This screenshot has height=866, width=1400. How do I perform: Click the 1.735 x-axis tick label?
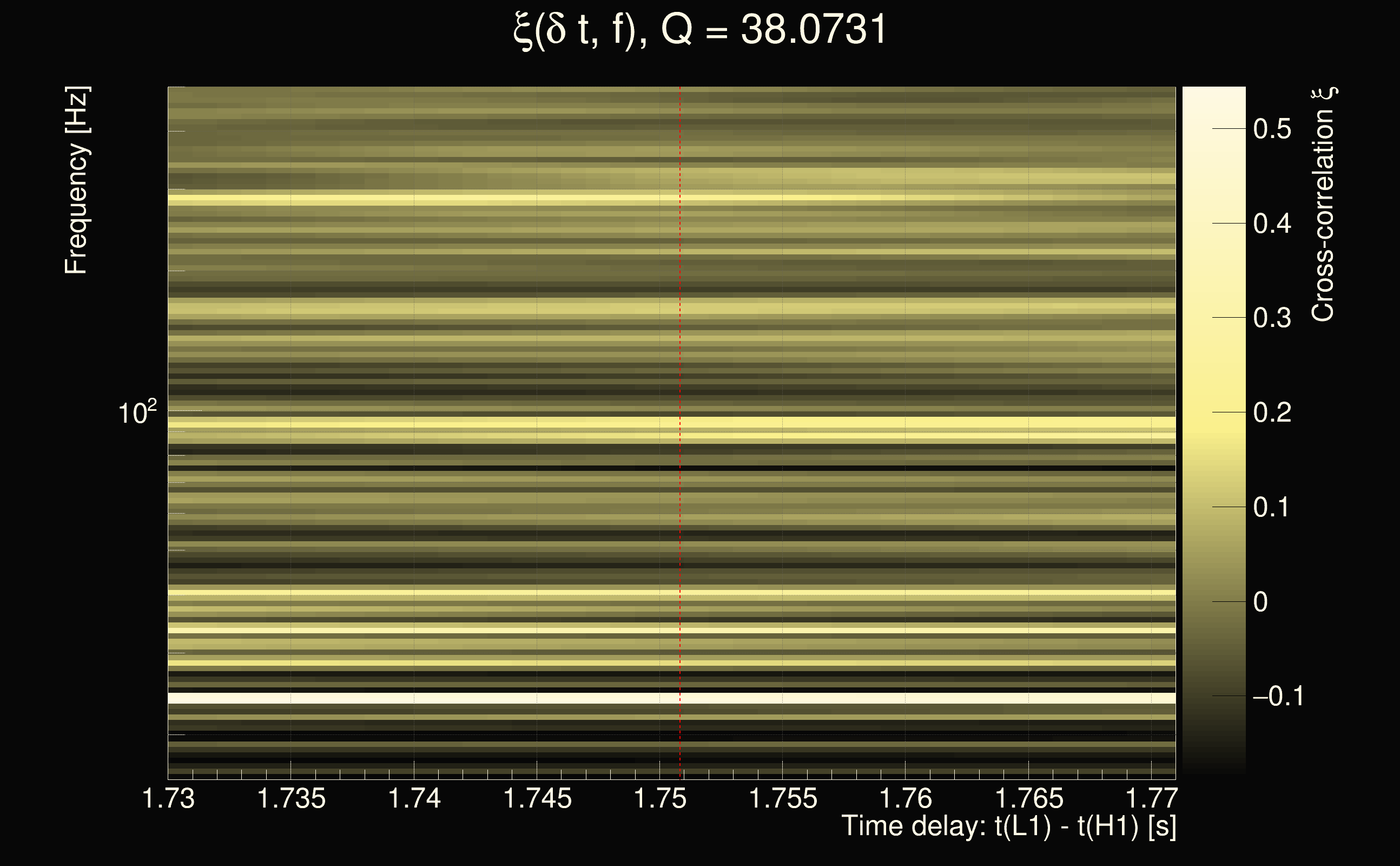coord(292,798)
